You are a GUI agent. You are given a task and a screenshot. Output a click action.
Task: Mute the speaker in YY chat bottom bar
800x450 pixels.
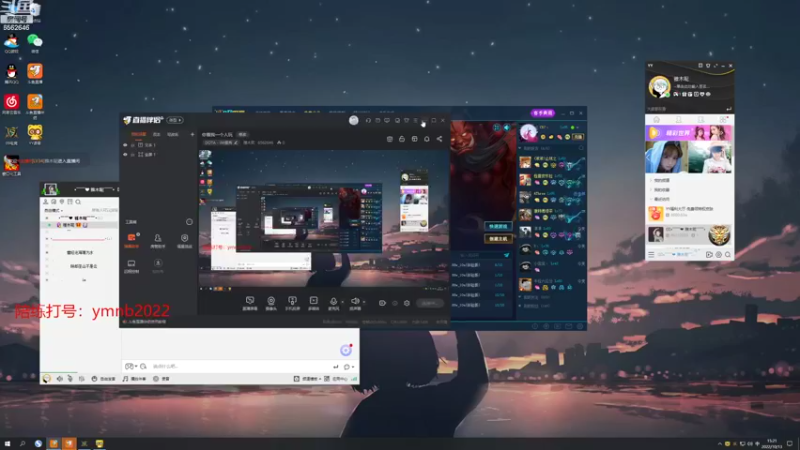click(x=60, y=379)
